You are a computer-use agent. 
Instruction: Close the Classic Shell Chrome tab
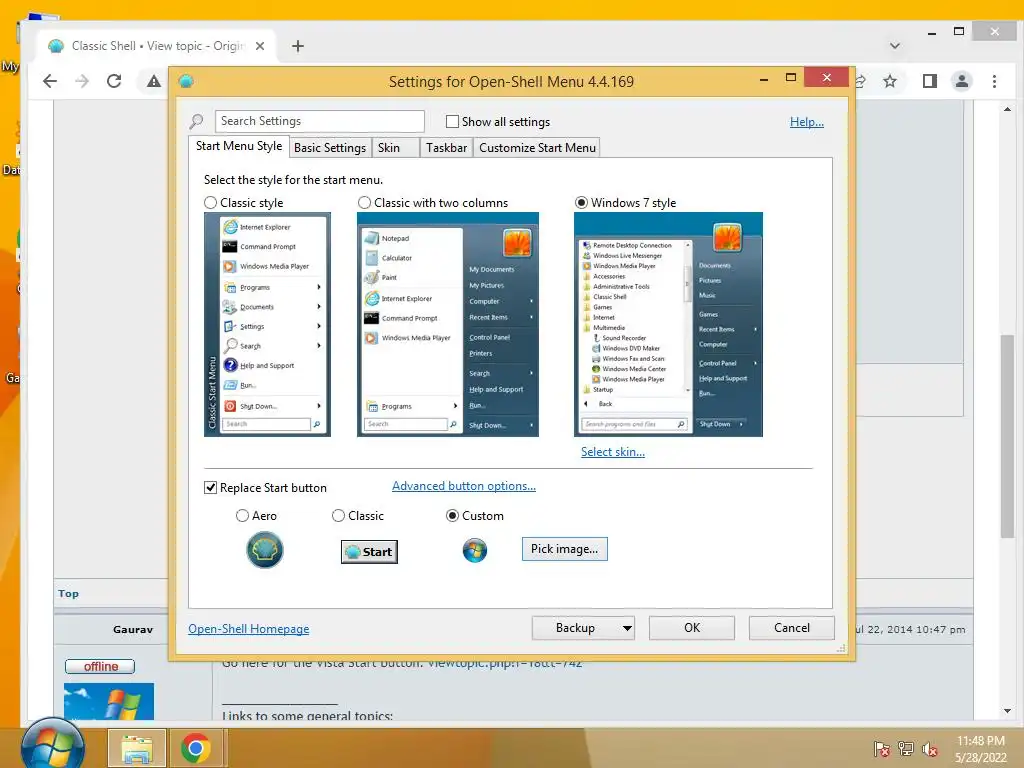pyautogui.click(x=260, y=46)
